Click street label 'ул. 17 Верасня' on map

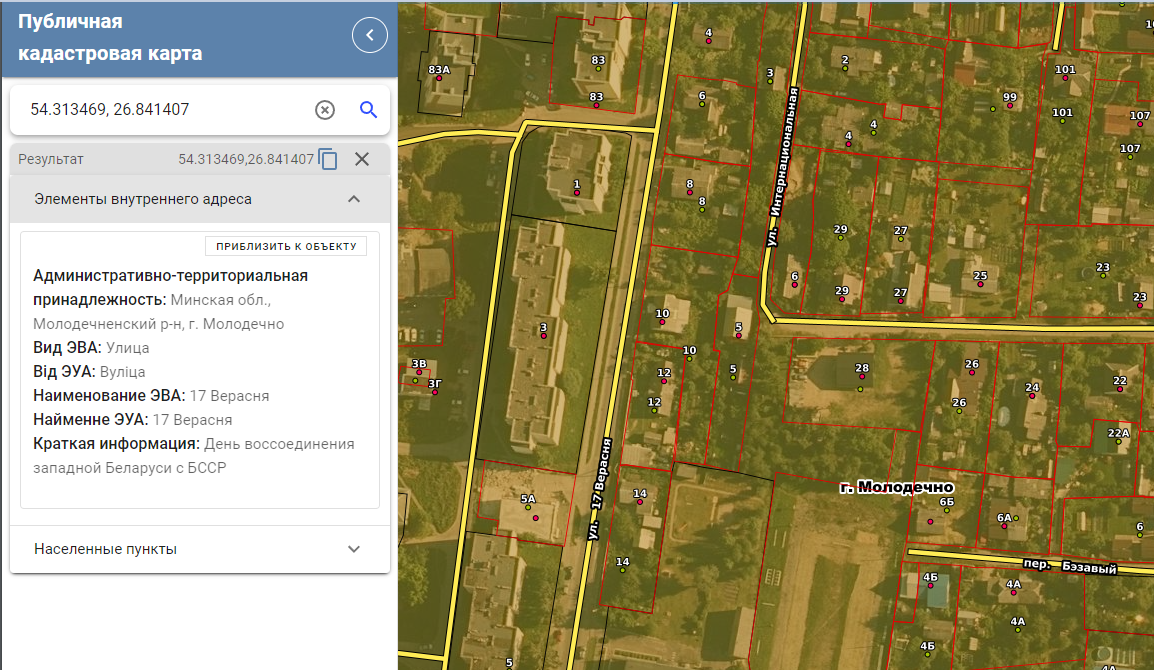600,489
